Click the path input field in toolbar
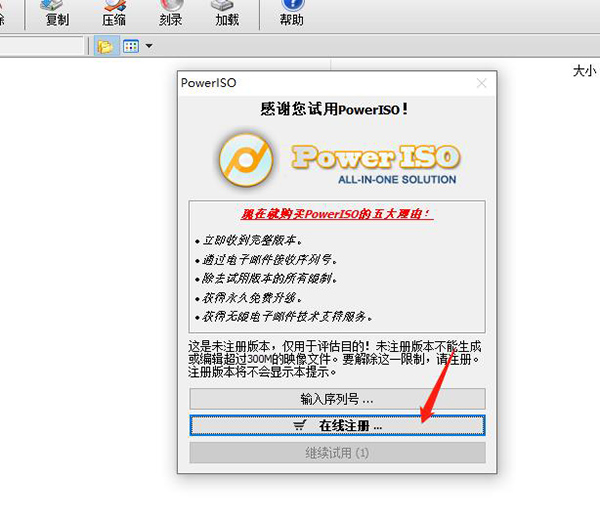 tap(40, 46)
